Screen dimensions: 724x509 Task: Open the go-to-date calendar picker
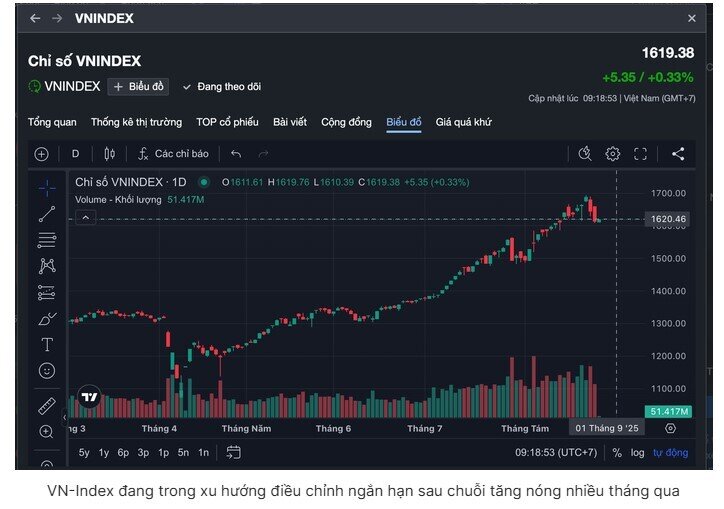(233, 453)
